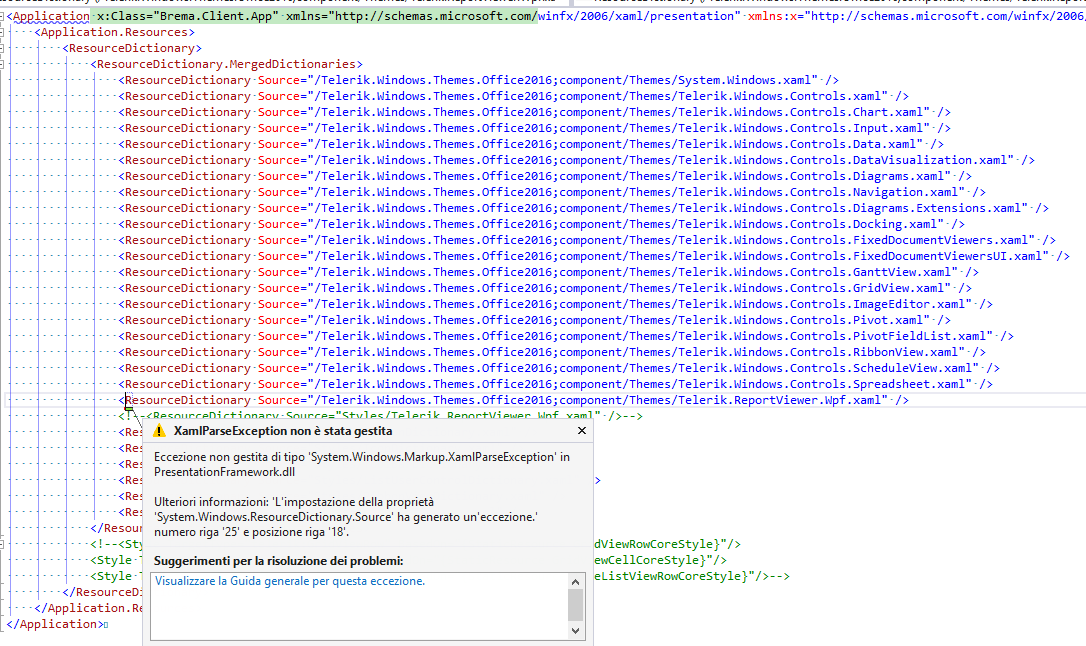Image resolution: width=1086 pixels, height=646 pixels.
Task: Click the Controls.Input.xaml source line
Action: click(x=534, y=127)
